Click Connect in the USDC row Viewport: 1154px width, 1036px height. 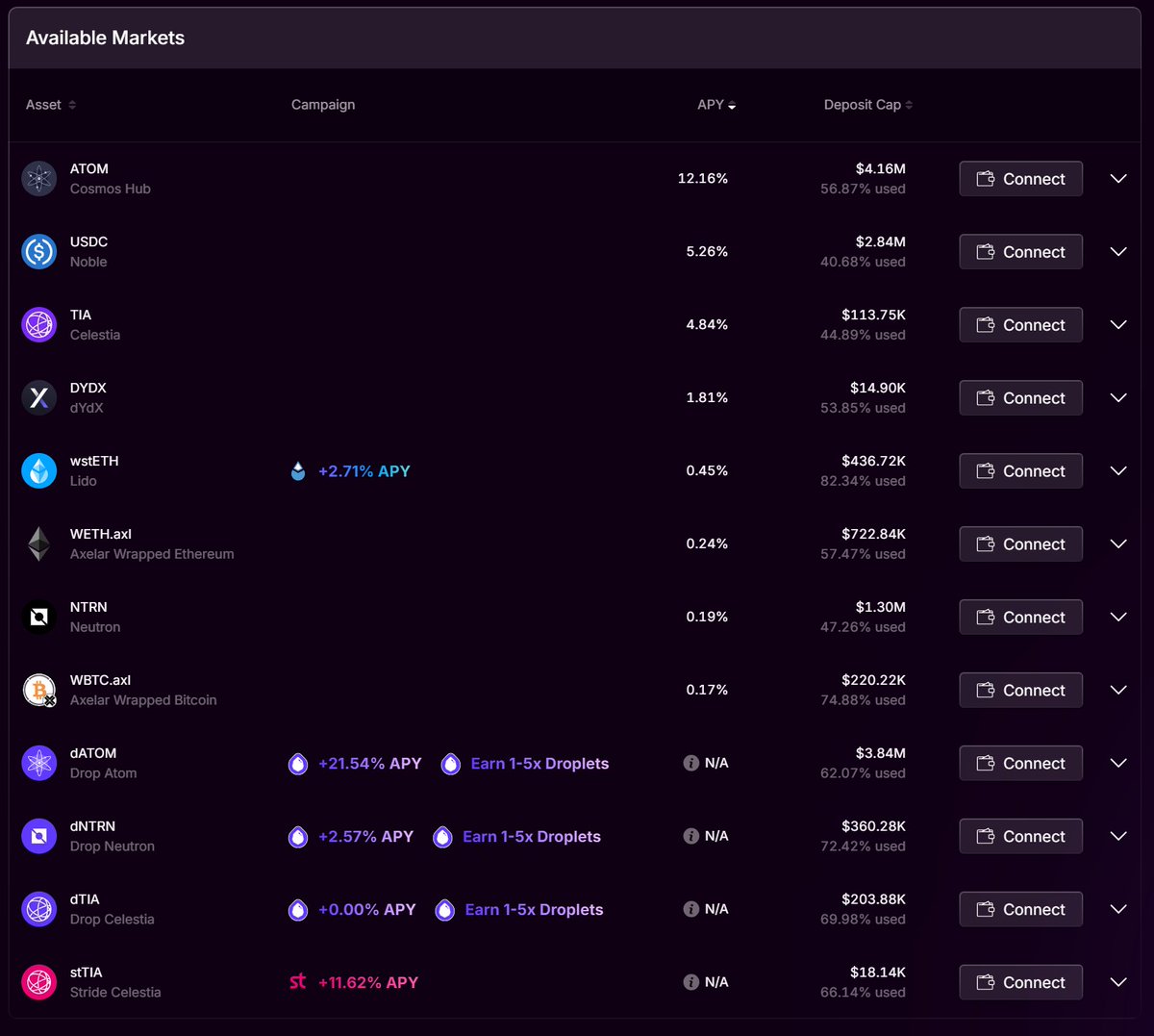point(1021,252)
